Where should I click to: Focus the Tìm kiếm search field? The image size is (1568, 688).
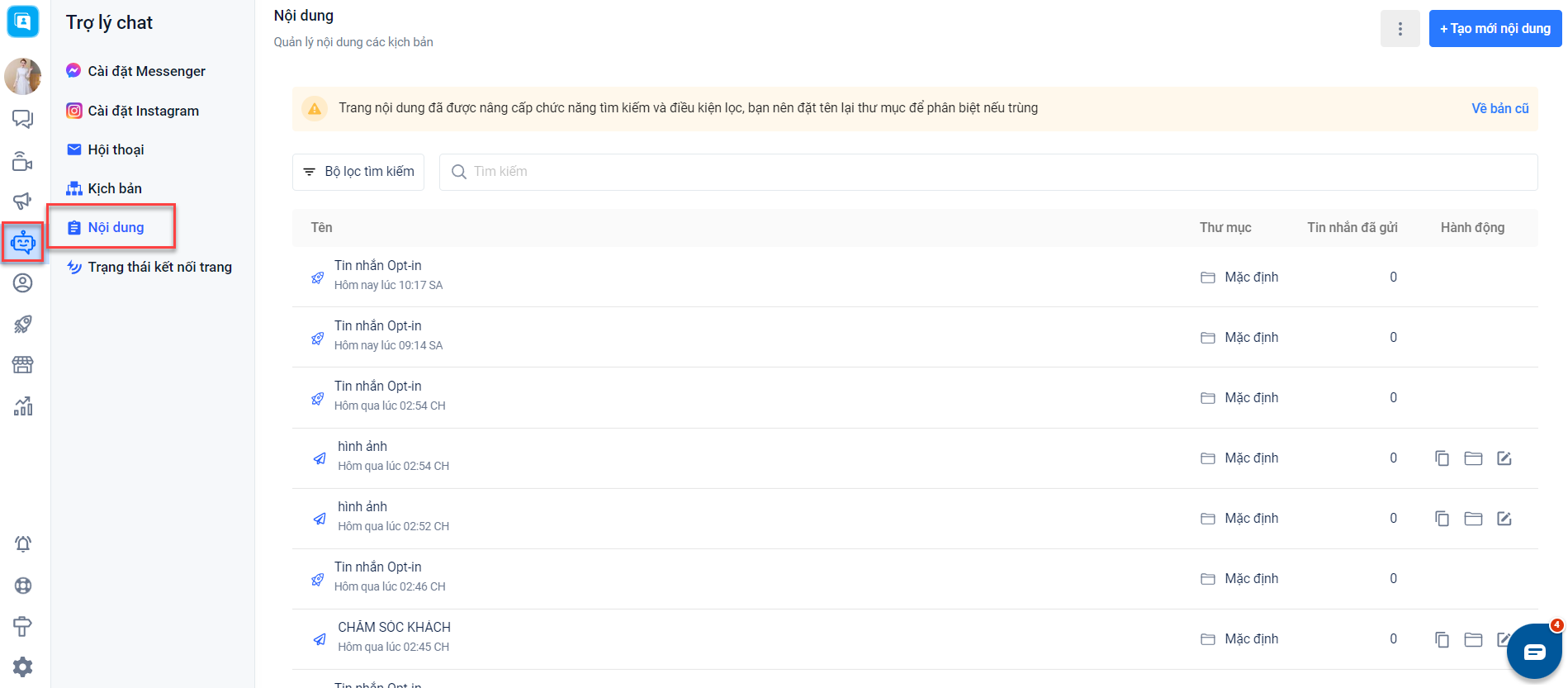point(988,172)
